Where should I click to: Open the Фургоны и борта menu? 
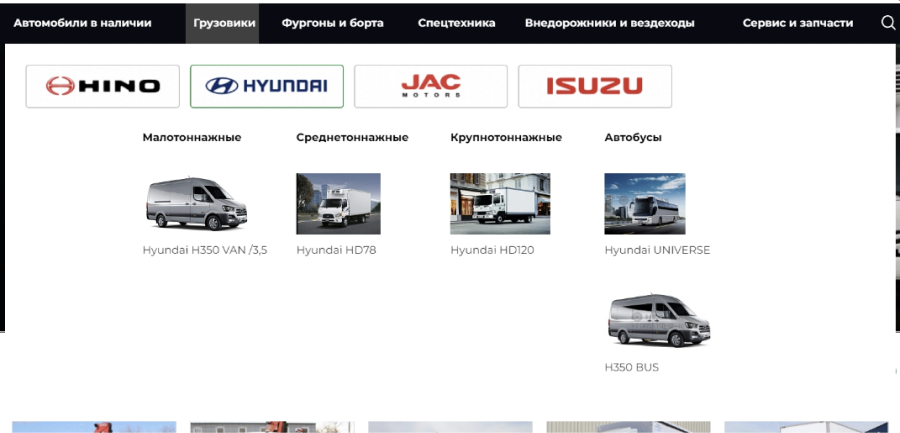[x=332, y=23]
